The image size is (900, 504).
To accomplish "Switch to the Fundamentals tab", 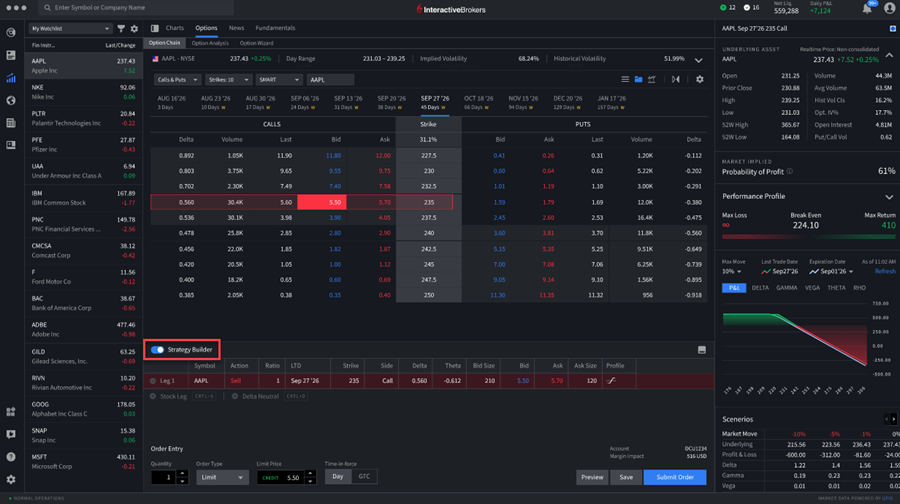I will click(x=275, y=28).
